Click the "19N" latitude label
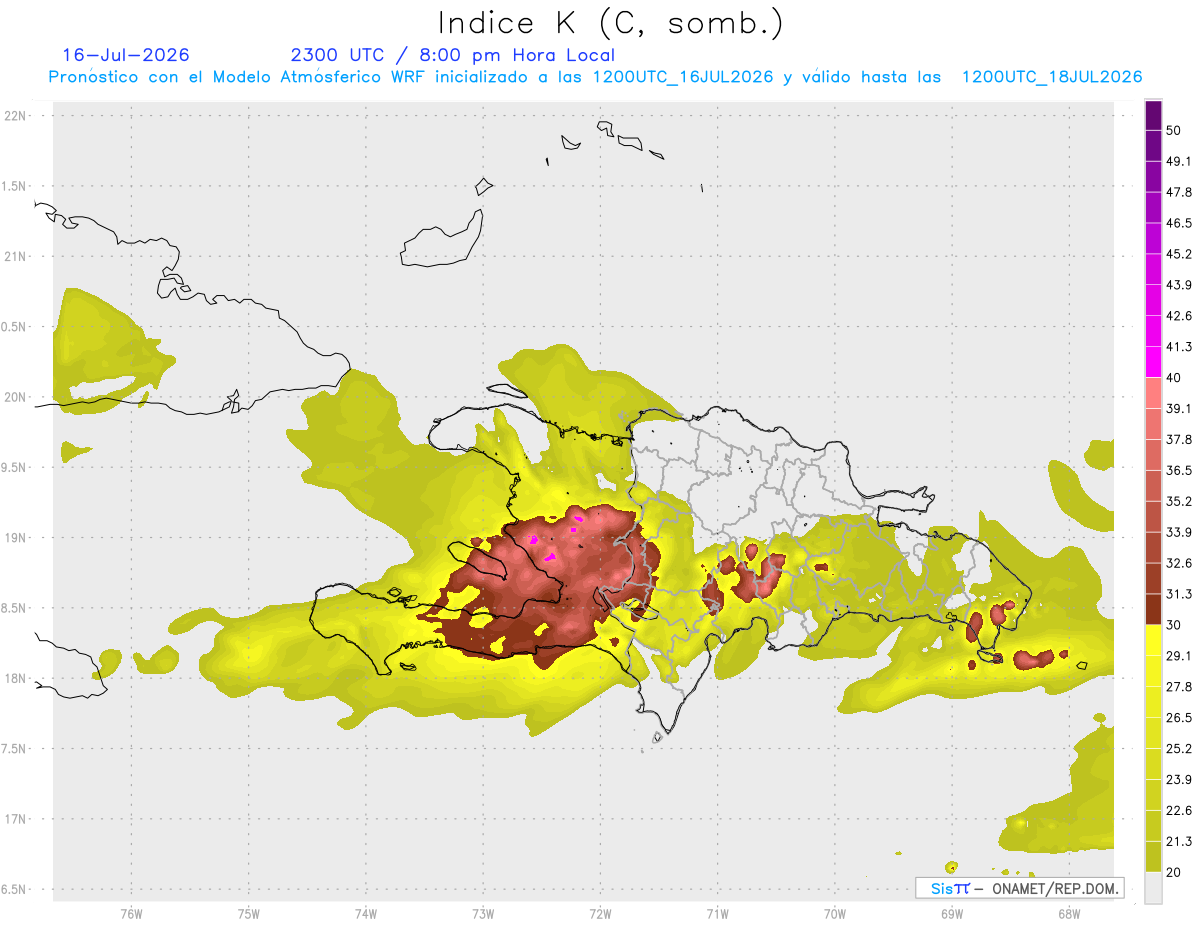Screen dimensions: 1200x927 coord(16,538)
